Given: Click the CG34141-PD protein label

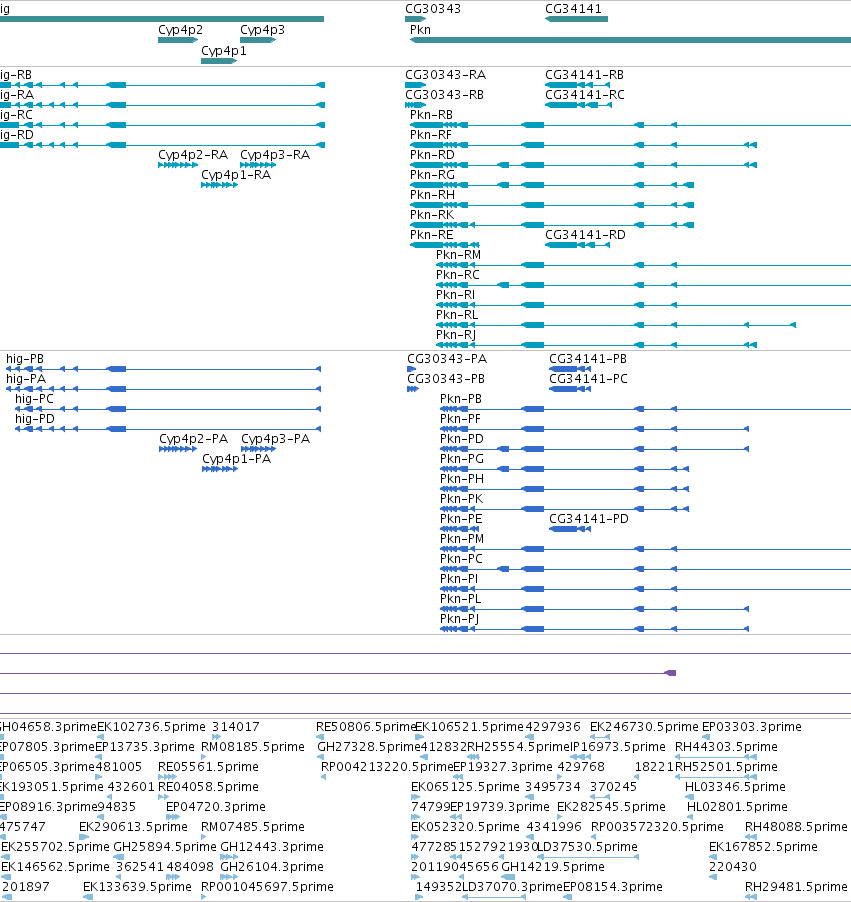Looking at the screenshot, I should (589, 519).
